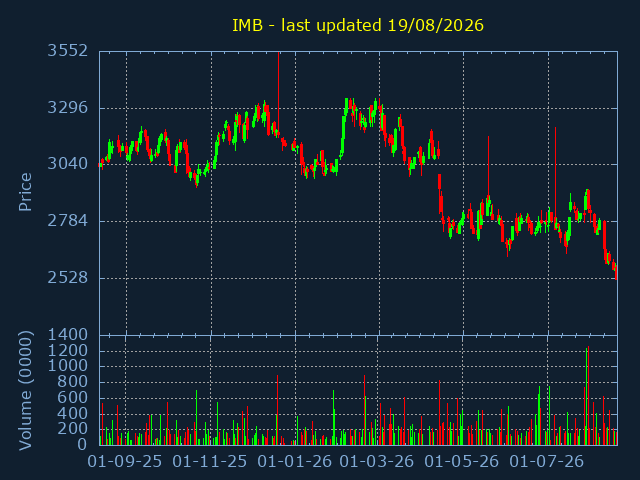
Task: Click the 01-03-26 date label
Action: click(x=377, y=462)
